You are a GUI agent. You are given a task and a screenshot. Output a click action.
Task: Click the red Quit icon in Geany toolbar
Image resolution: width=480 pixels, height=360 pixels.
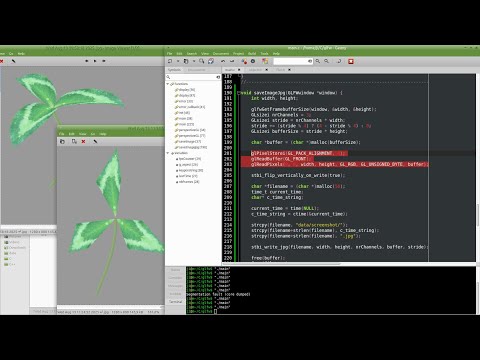pyautogui.click(x=351, y=61)
